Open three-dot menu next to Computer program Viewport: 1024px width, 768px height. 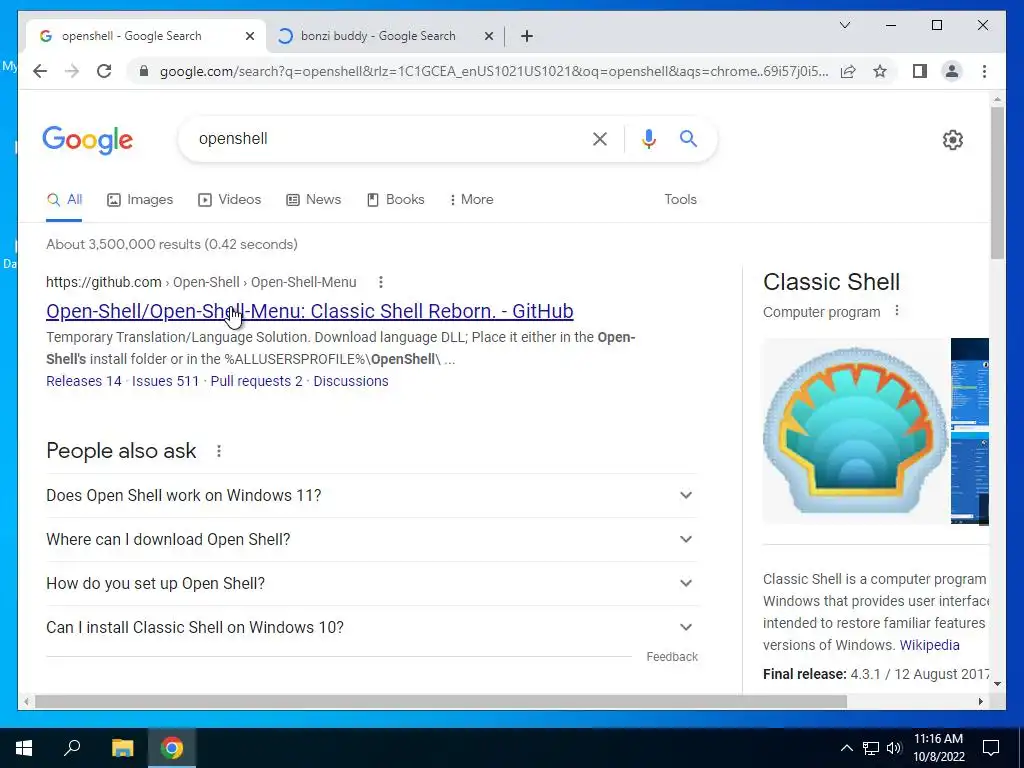pyautogui.click(x=897, y=311)
